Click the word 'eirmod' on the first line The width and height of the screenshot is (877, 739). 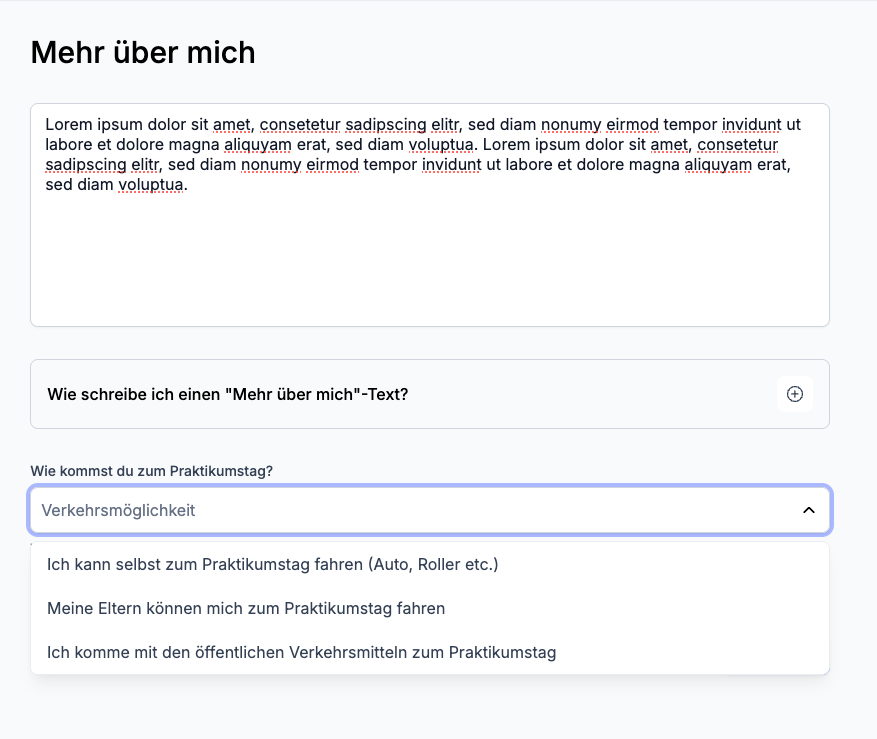click(x=632, y=125)
